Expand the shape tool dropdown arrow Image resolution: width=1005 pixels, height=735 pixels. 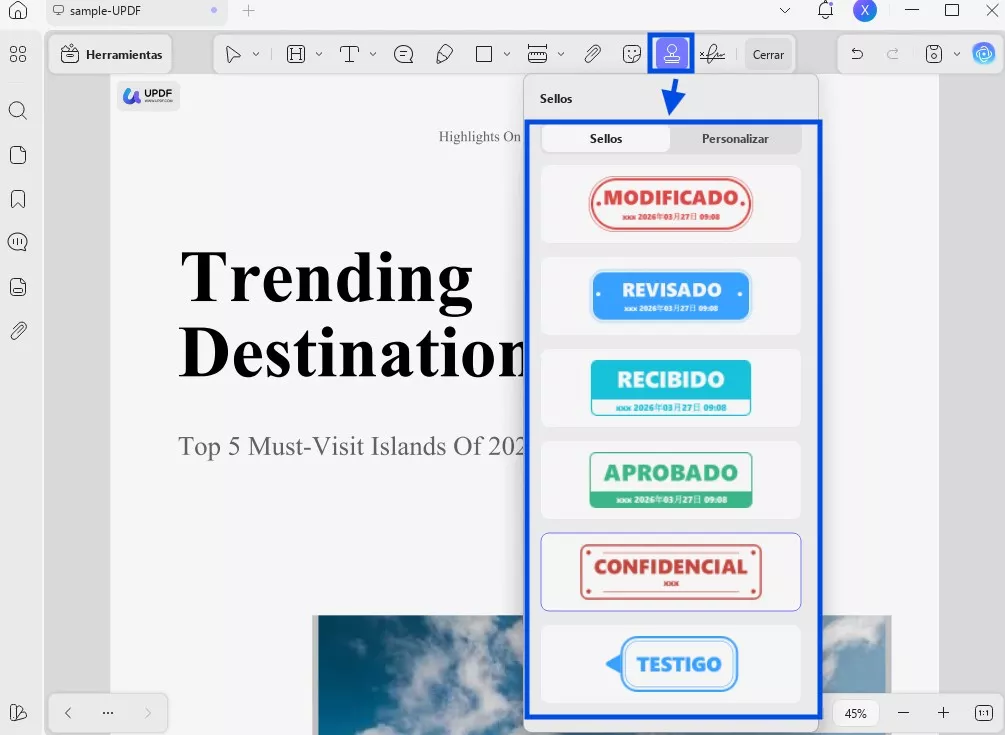[x=507, y=54]
